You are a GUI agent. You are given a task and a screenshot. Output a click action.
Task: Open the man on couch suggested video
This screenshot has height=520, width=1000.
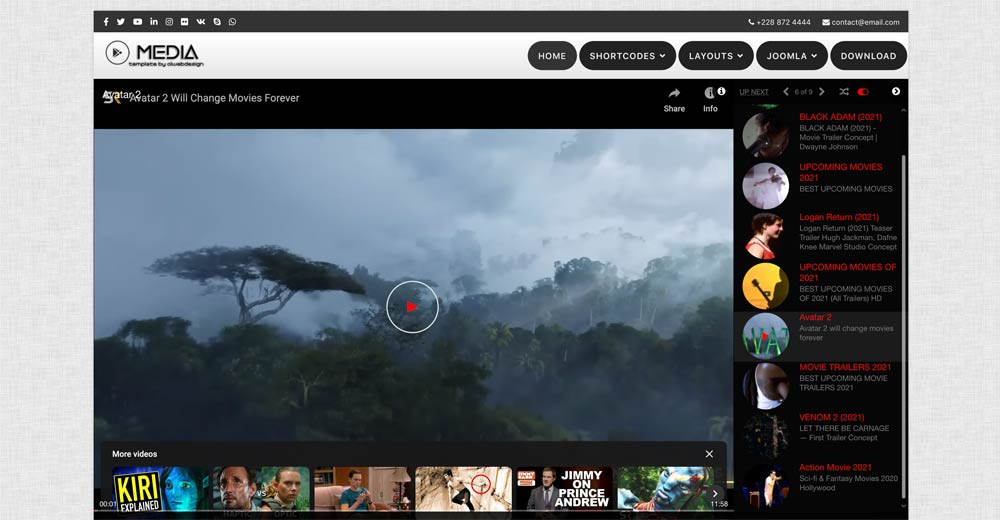pos(362,488)
